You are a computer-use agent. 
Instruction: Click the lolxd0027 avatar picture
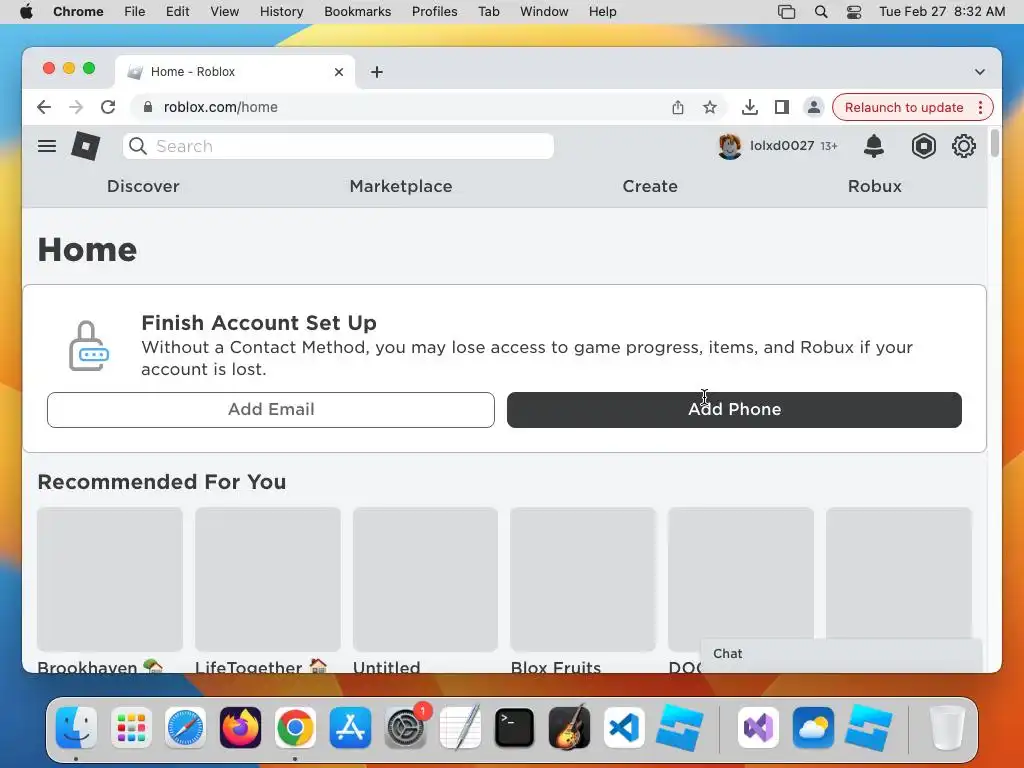[x=729, y=146]
